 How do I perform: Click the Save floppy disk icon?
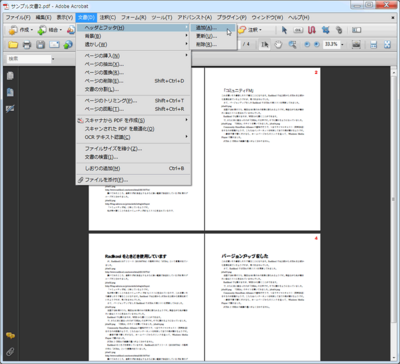pos(40,45)
